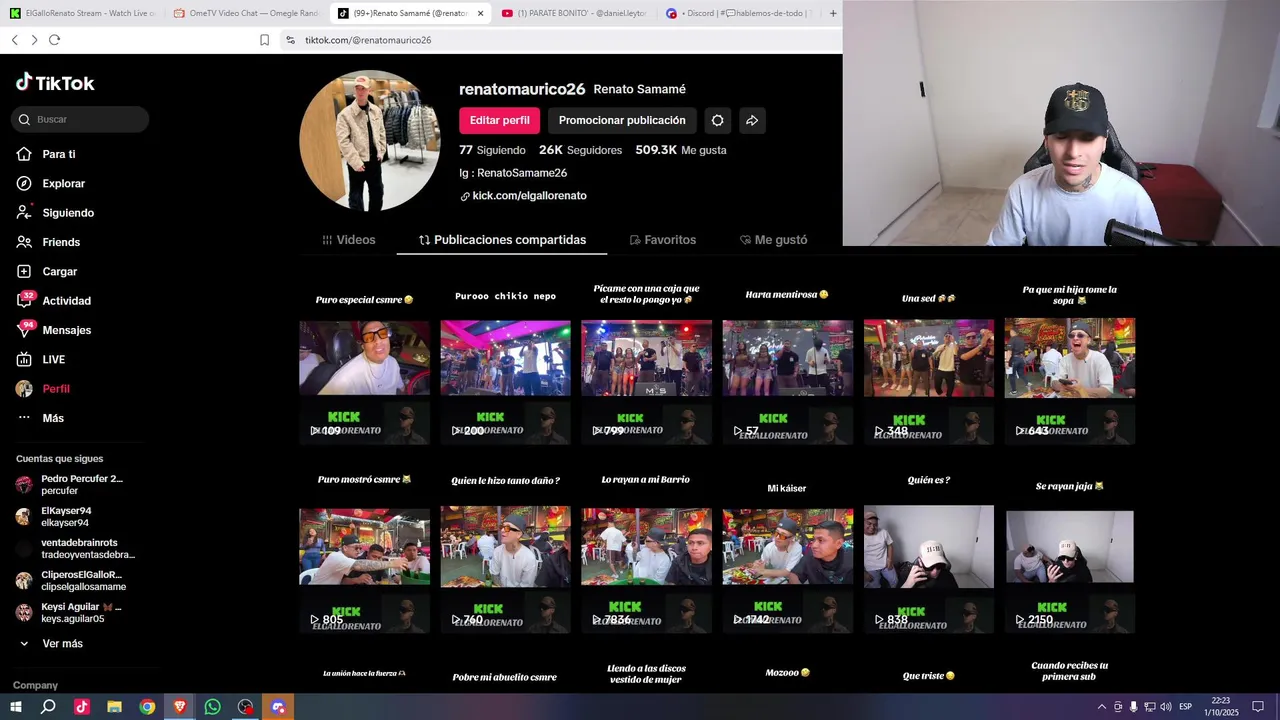The image size is (1280, 720).
Task: Click the share profile arrow icon
Action: (x=752, y=120)
